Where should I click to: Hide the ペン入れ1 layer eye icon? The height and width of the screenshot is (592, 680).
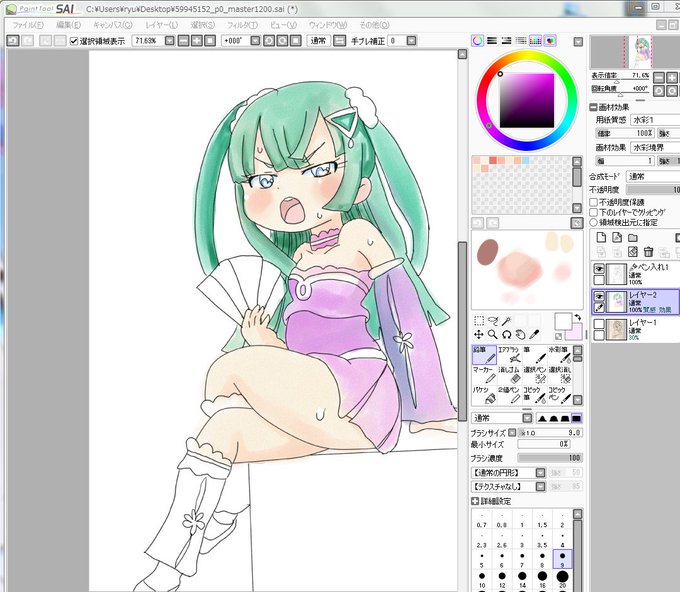click(x=599, y=269)
